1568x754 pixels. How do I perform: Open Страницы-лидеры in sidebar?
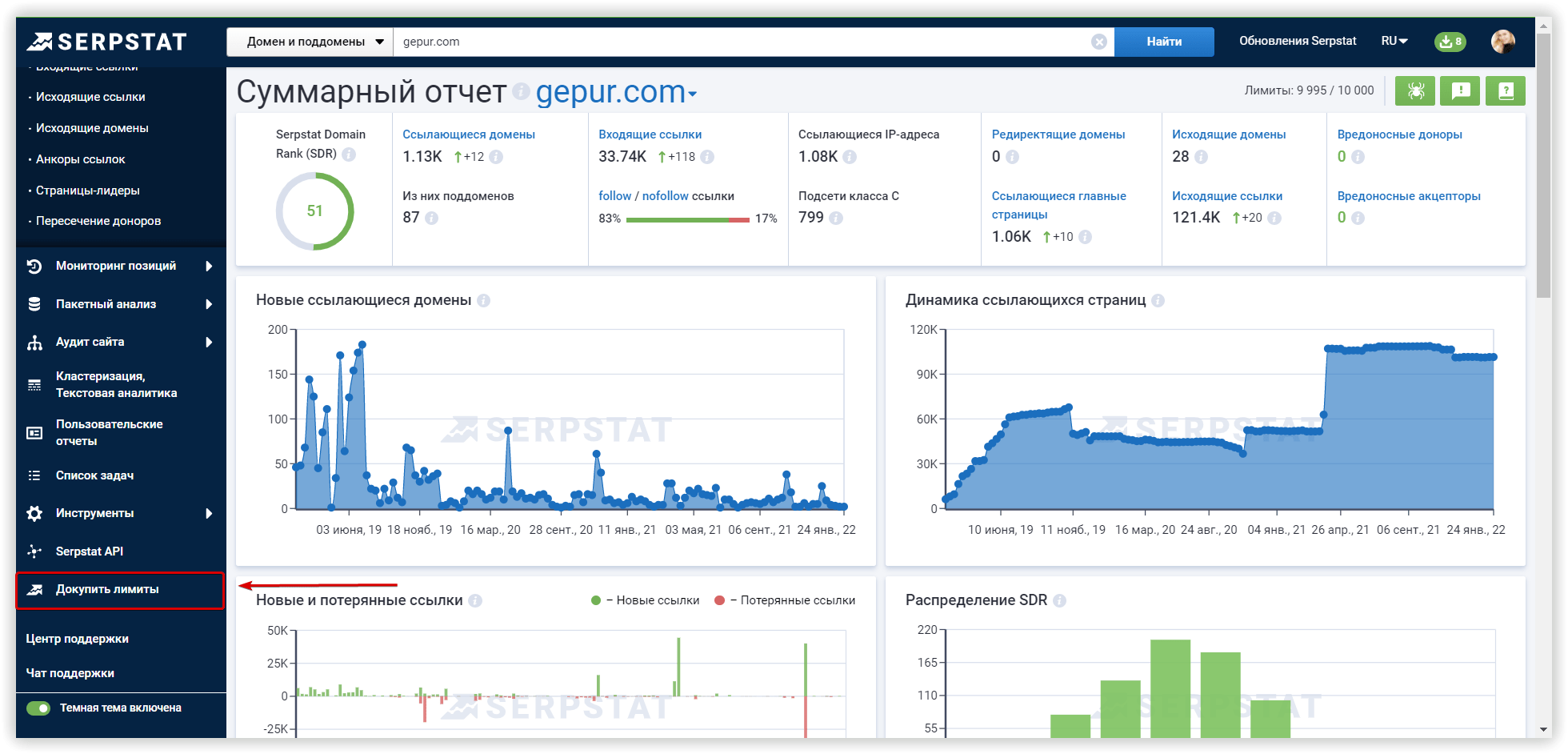(88, 191)
